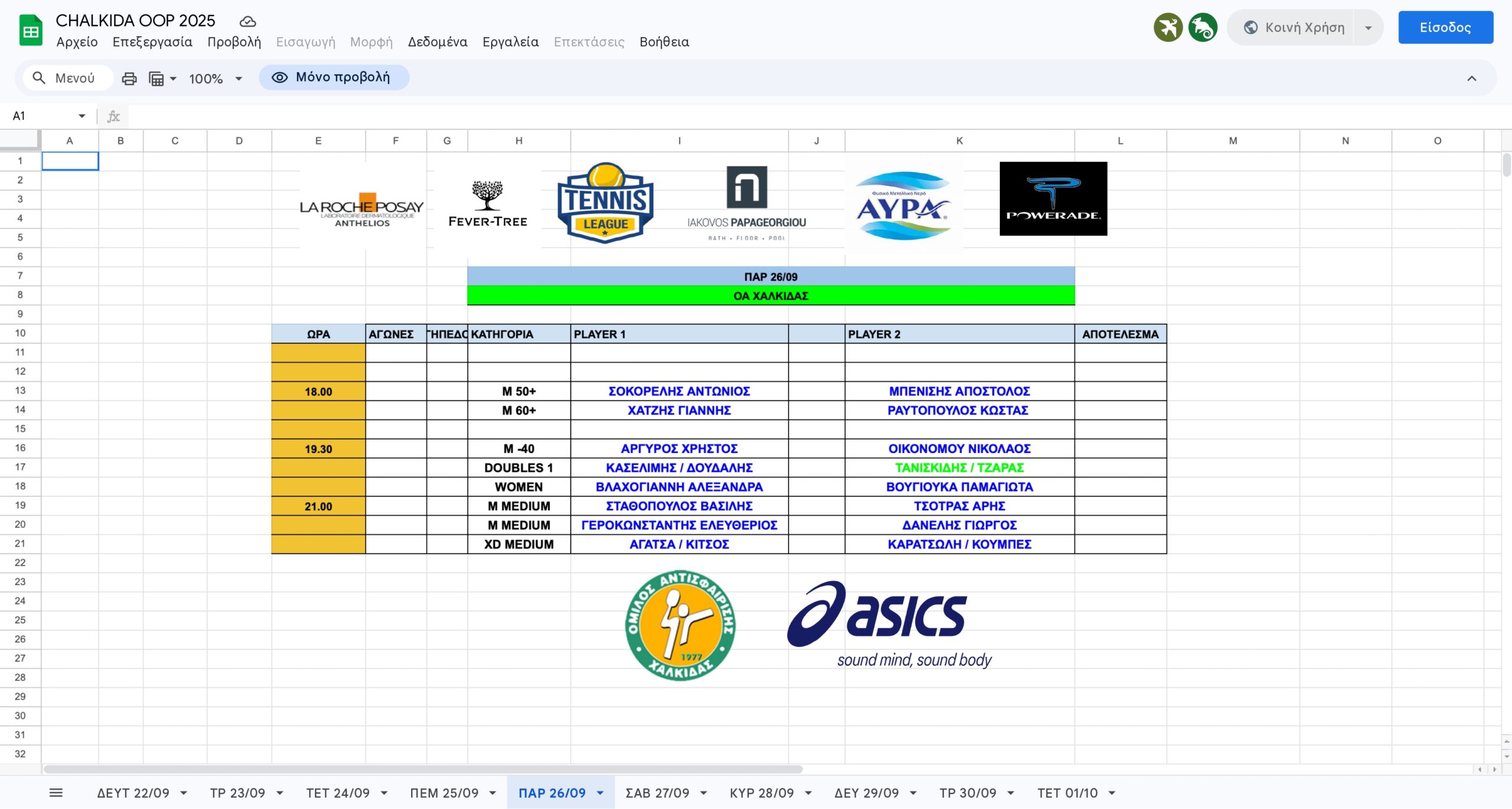The height and width of the screenshot is (809, 1512).
Task: Open the Κοινή Χρήση share options arrow
Action: [1368, 27]
